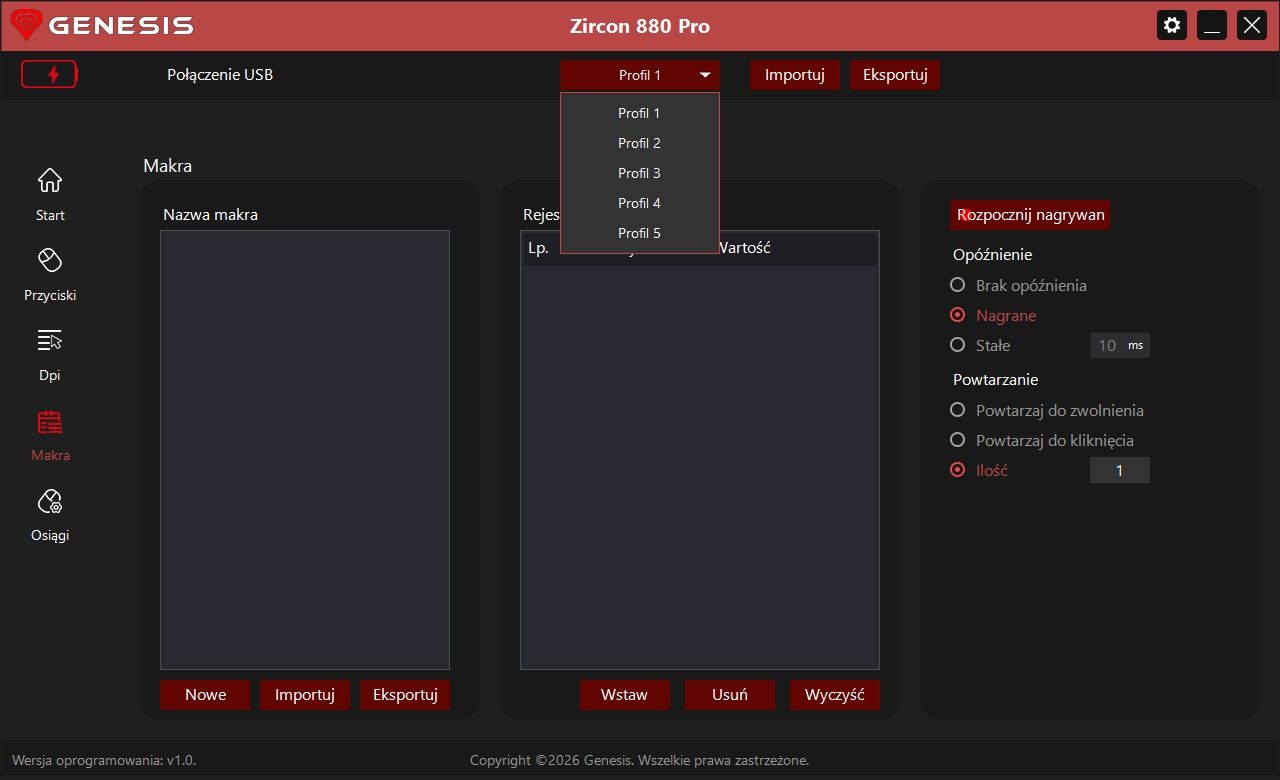This screenshot has width=1280, height=780.
Task: Click Eksportuj under the macro name list
Action: pos(405,695)
